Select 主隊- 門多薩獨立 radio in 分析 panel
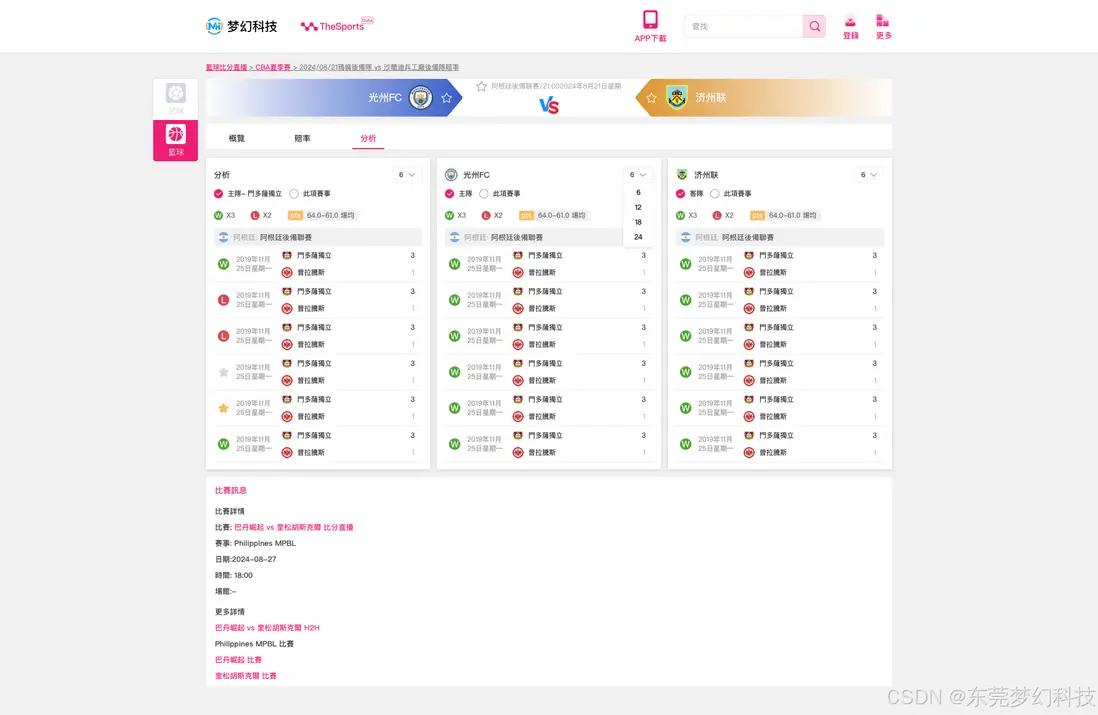The image size is (1098, 715). point(218,193)
